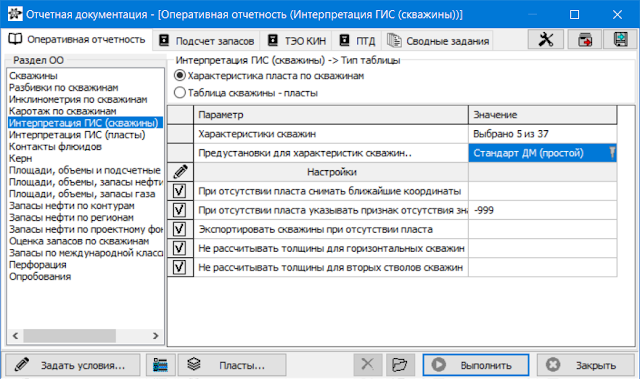
Task: Select Опробования in the section list
Action: (40, 277)
